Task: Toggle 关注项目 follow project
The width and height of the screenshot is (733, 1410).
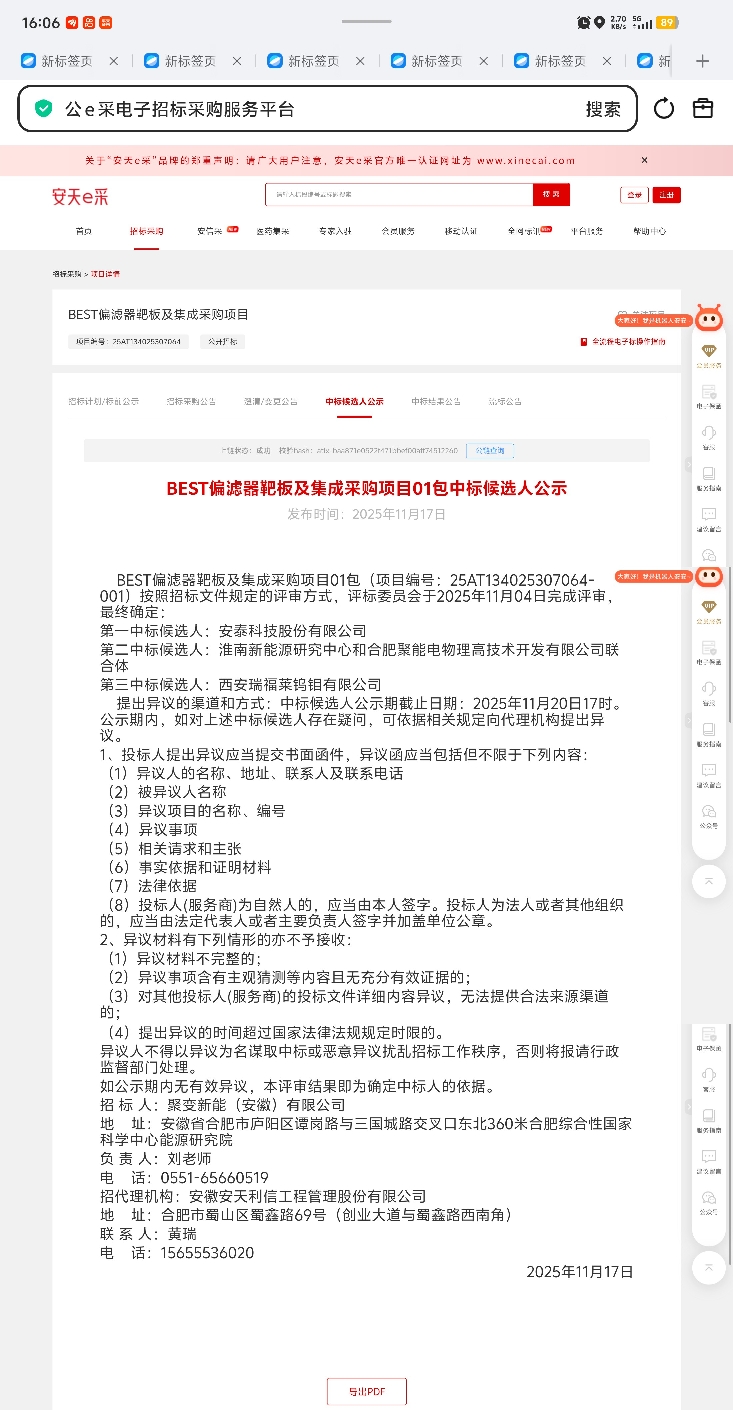Action: tap(642, 314)
